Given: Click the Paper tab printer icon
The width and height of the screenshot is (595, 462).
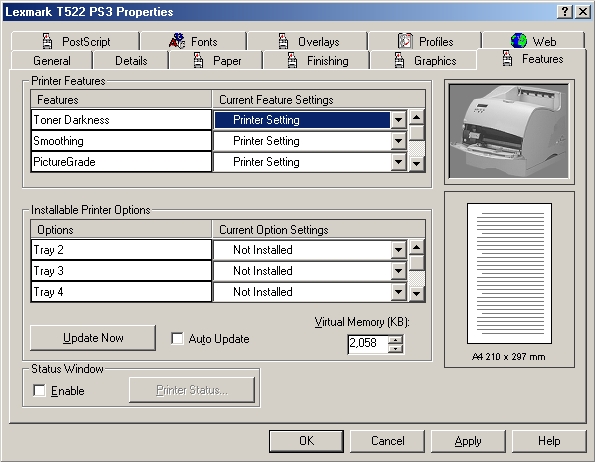Looking at the screenshot, I should click(198, 60).
